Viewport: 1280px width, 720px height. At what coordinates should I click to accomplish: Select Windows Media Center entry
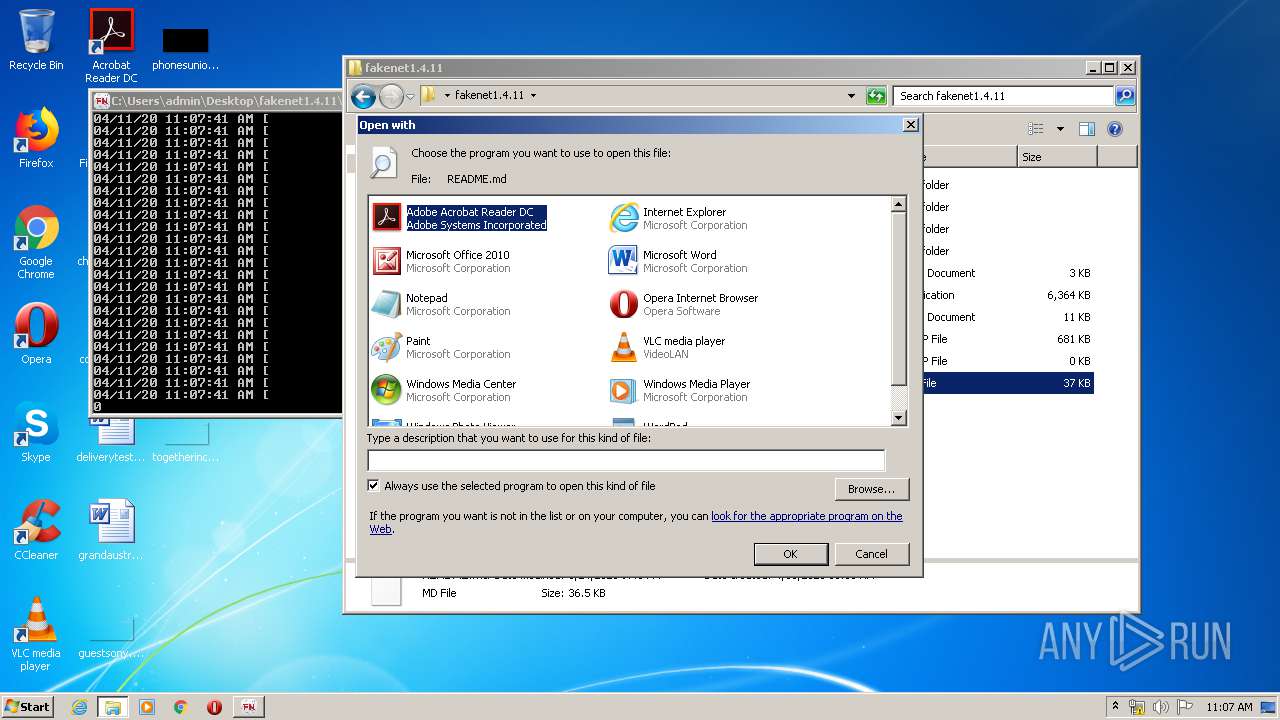tap(444, 390)
